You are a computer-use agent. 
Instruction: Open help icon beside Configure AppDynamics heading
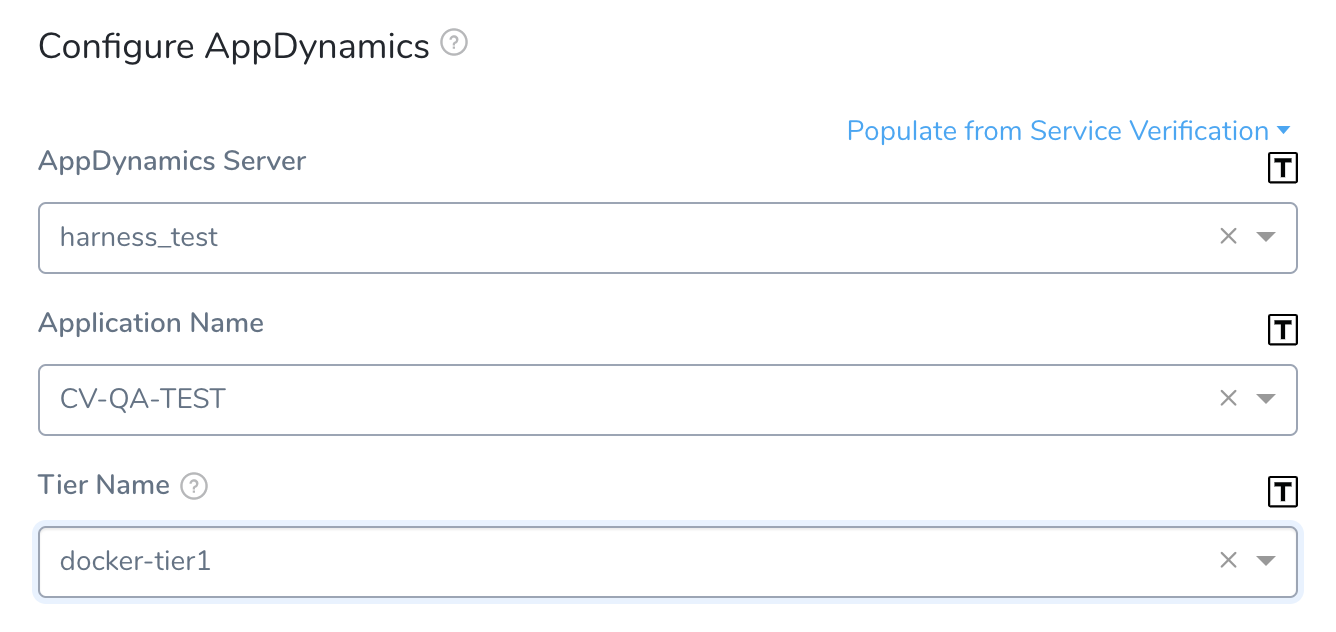[x=454, y=44]
